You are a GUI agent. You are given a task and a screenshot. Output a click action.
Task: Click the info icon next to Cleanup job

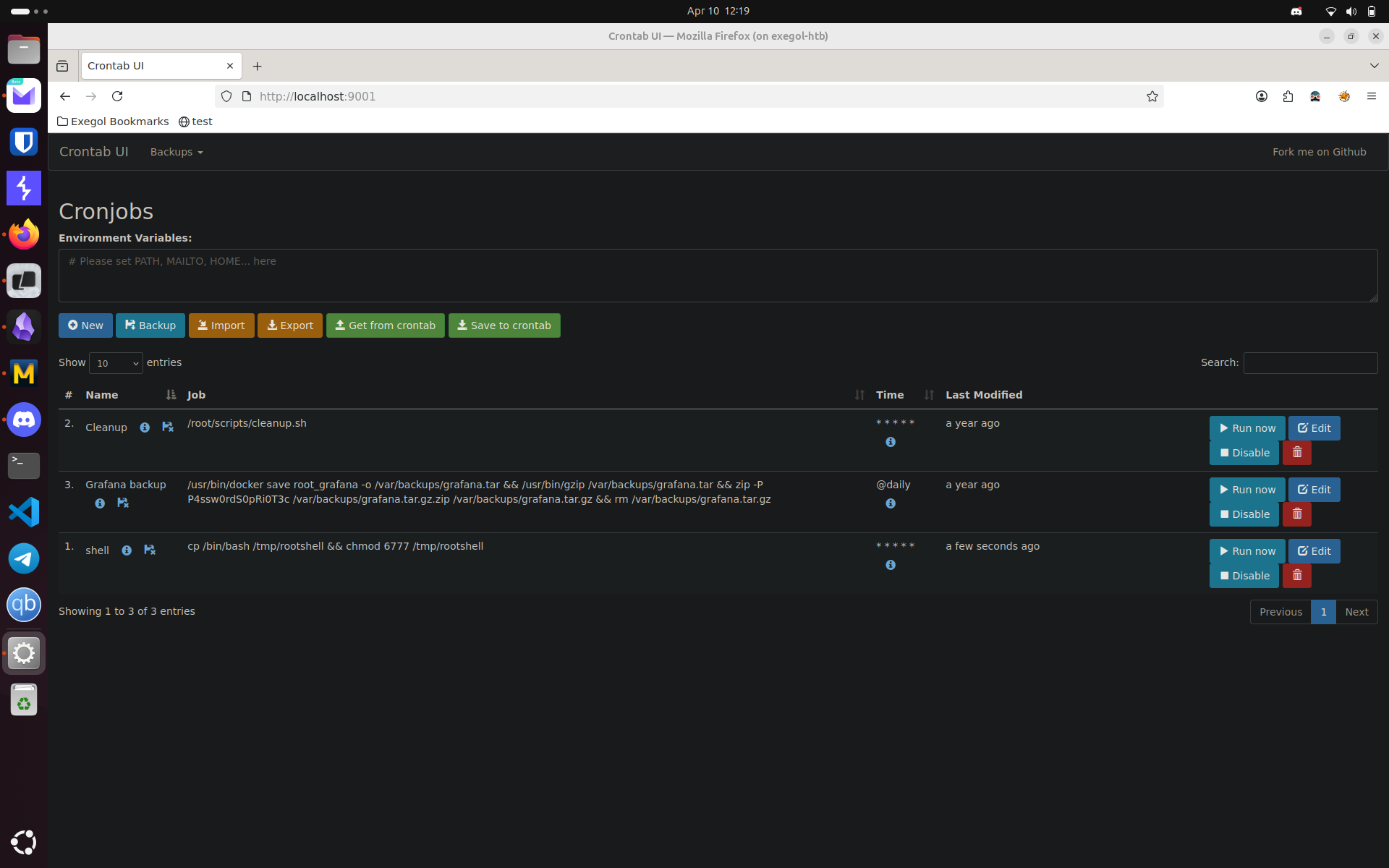pyautogui.click(x=145, y=427)
